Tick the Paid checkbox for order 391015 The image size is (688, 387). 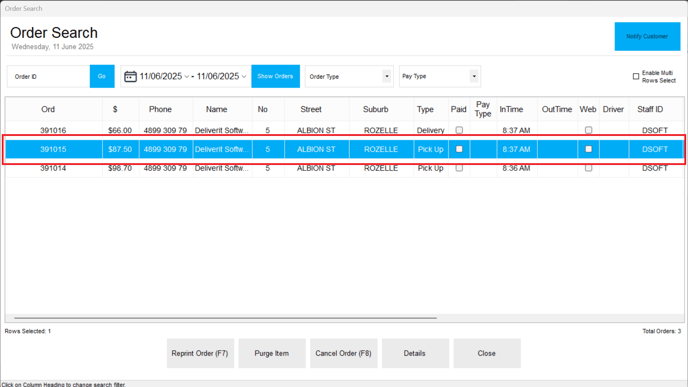[459, 149]
